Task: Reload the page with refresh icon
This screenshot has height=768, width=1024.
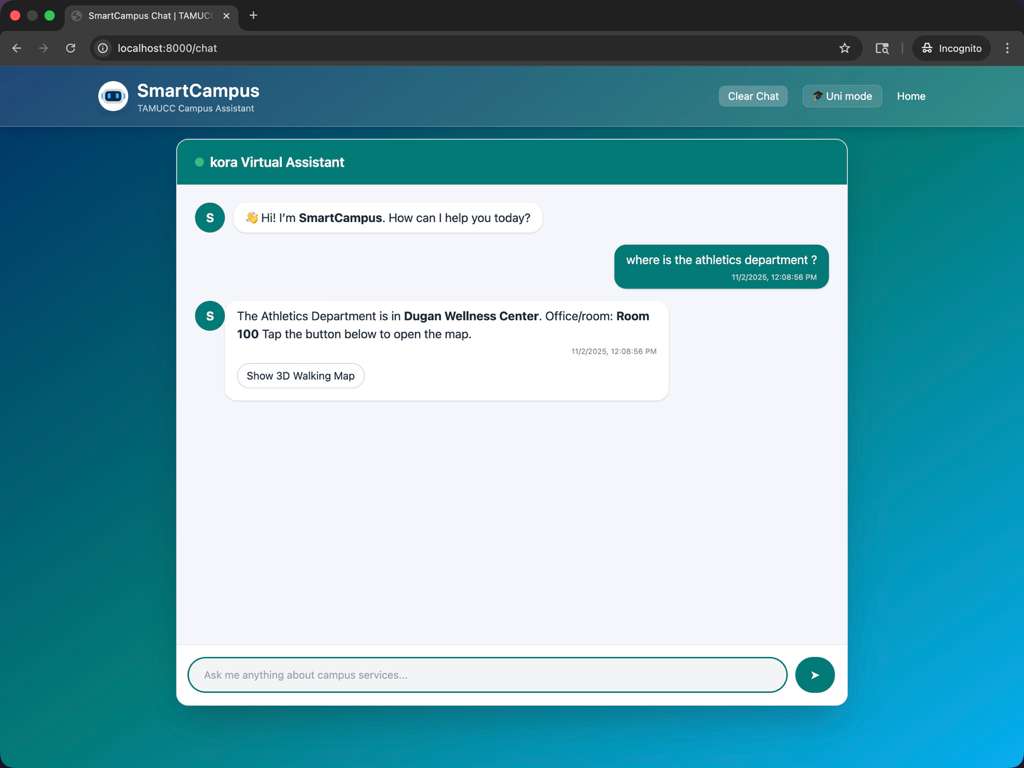Action: pyautogui.click(x=71, y=48)
